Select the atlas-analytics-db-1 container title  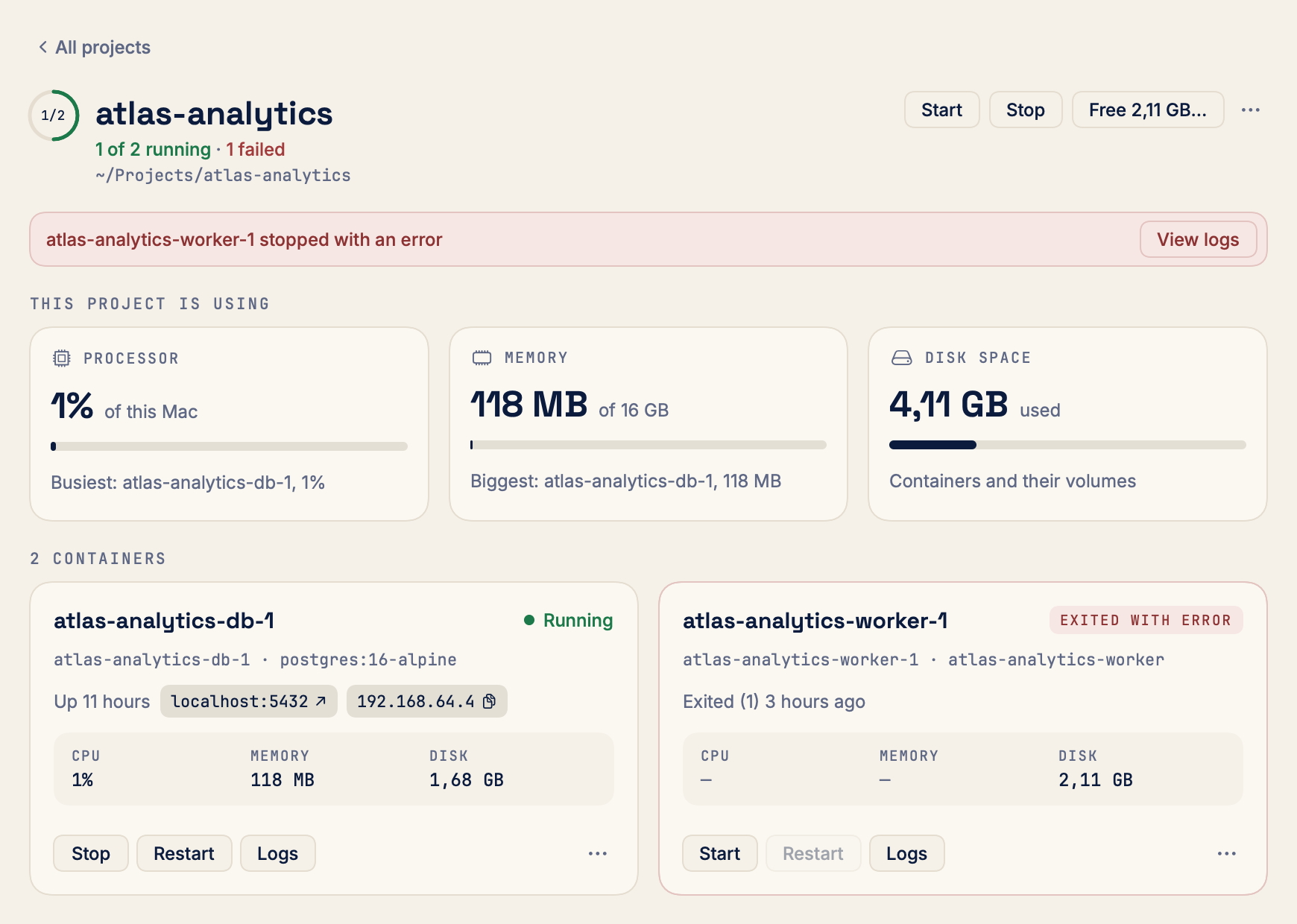(x=164, y=621)
